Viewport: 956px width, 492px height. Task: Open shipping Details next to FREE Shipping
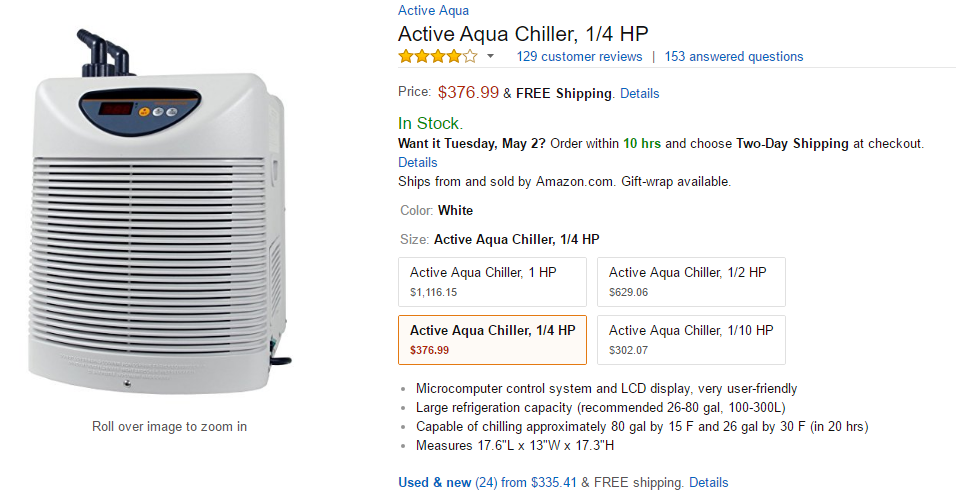(x=639, y=93)
